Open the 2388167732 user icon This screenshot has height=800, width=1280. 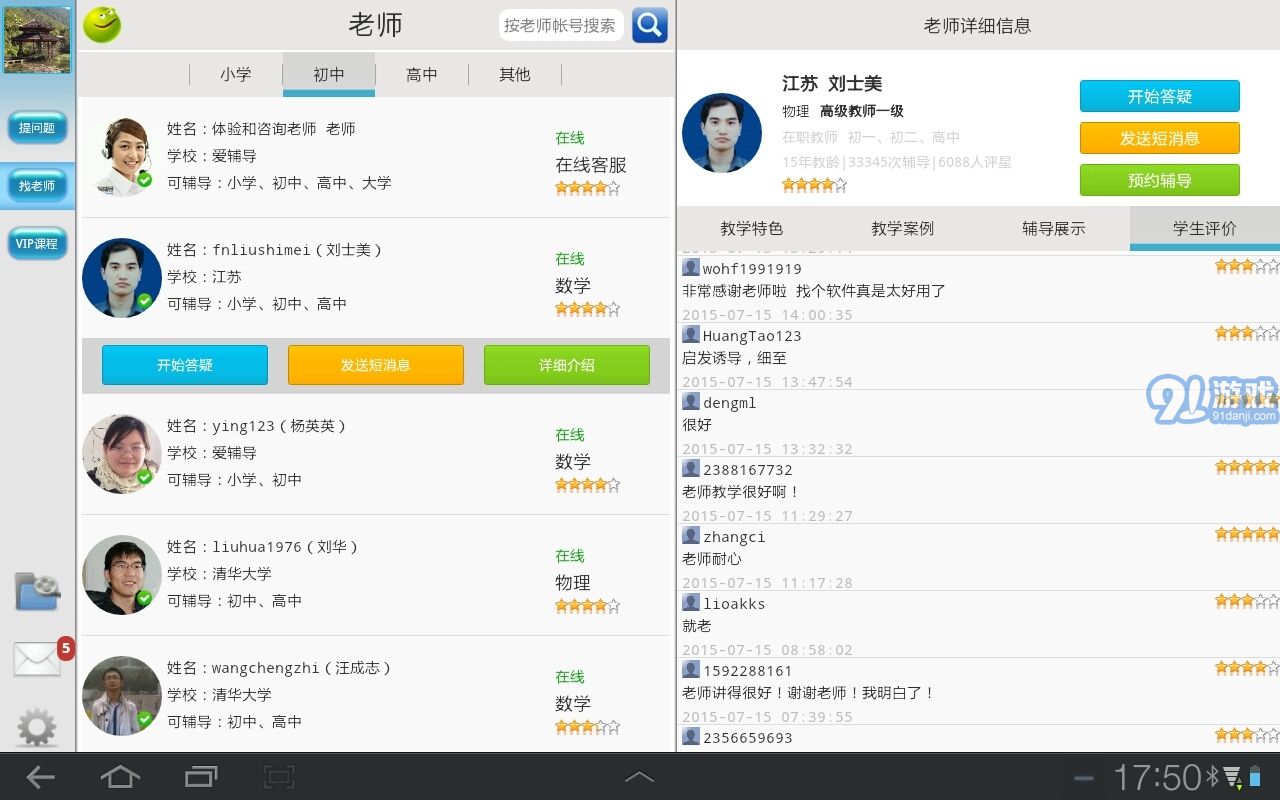pyautogui.click(x=691, y=468)
